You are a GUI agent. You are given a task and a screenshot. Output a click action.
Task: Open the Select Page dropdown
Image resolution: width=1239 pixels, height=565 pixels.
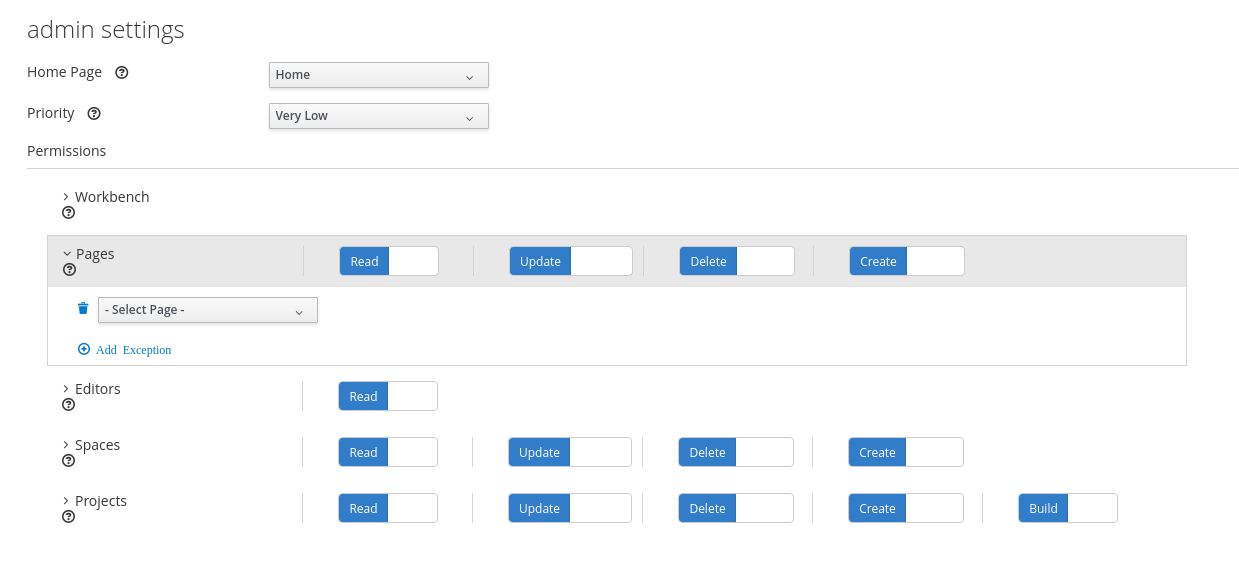point(207,311)
